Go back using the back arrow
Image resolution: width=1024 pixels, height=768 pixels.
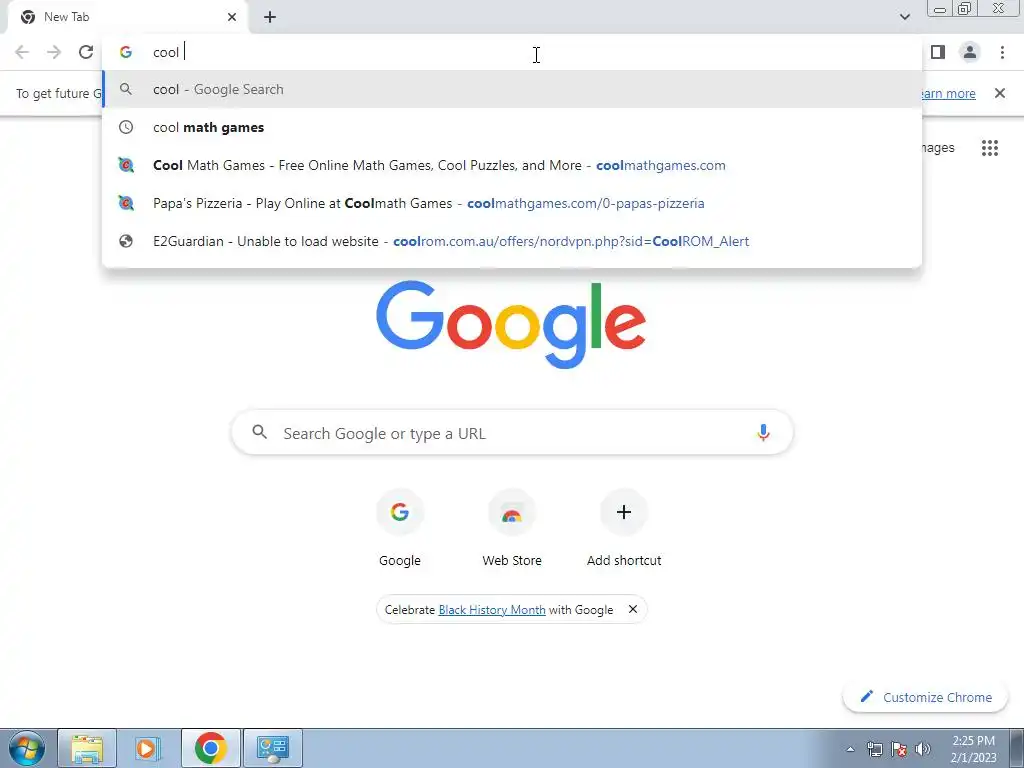click(22, 52)
